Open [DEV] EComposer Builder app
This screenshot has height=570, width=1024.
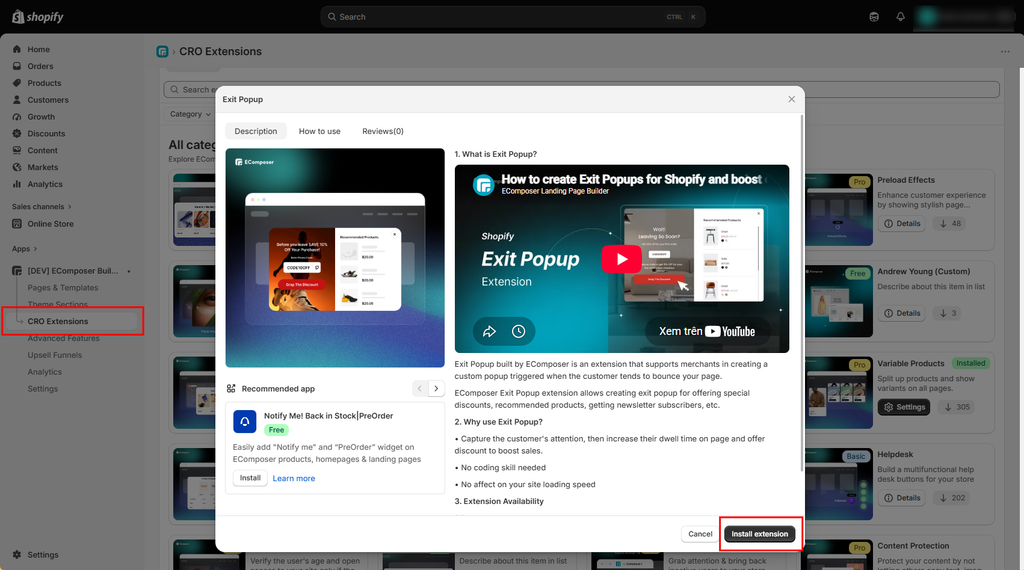point(72,270)
